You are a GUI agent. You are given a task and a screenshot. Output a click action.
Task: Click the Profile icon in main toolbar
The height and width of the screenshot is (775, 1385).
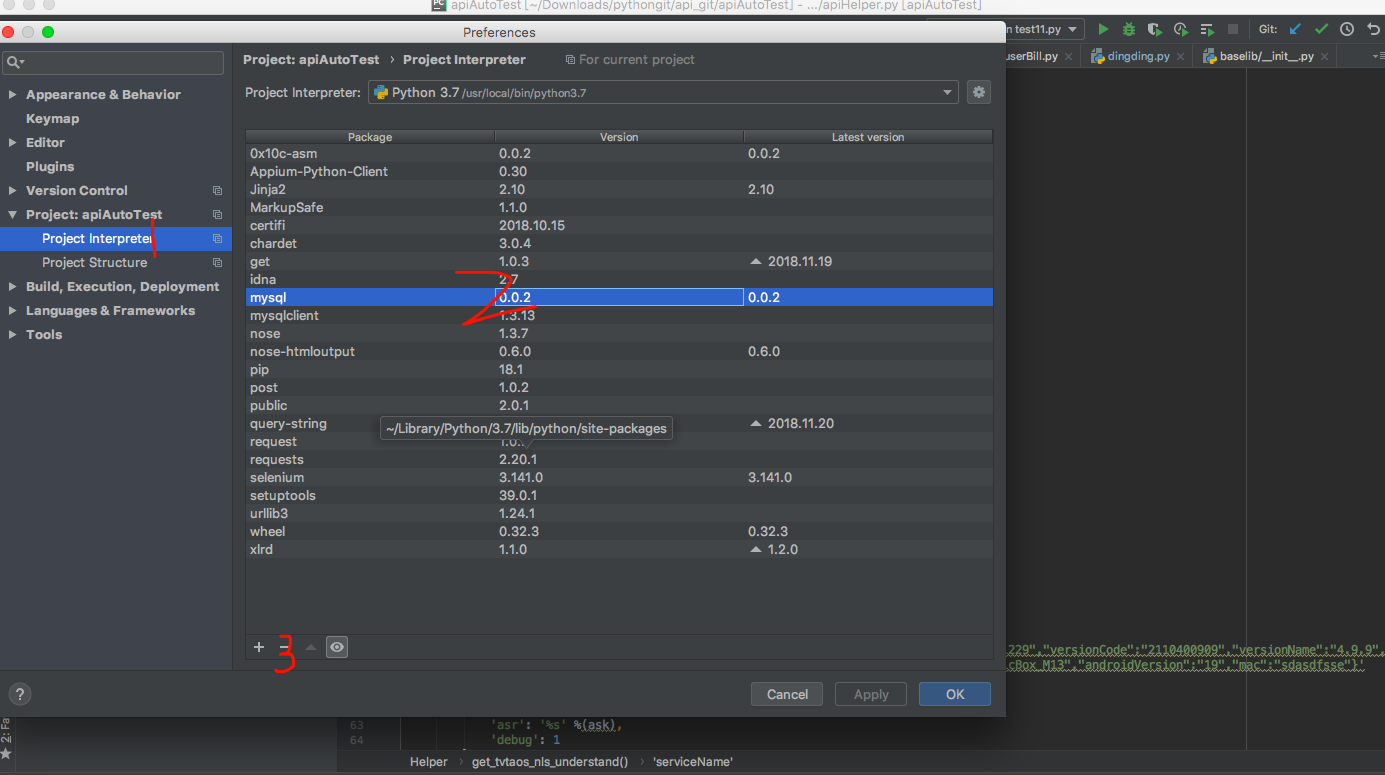[1181, 29]
